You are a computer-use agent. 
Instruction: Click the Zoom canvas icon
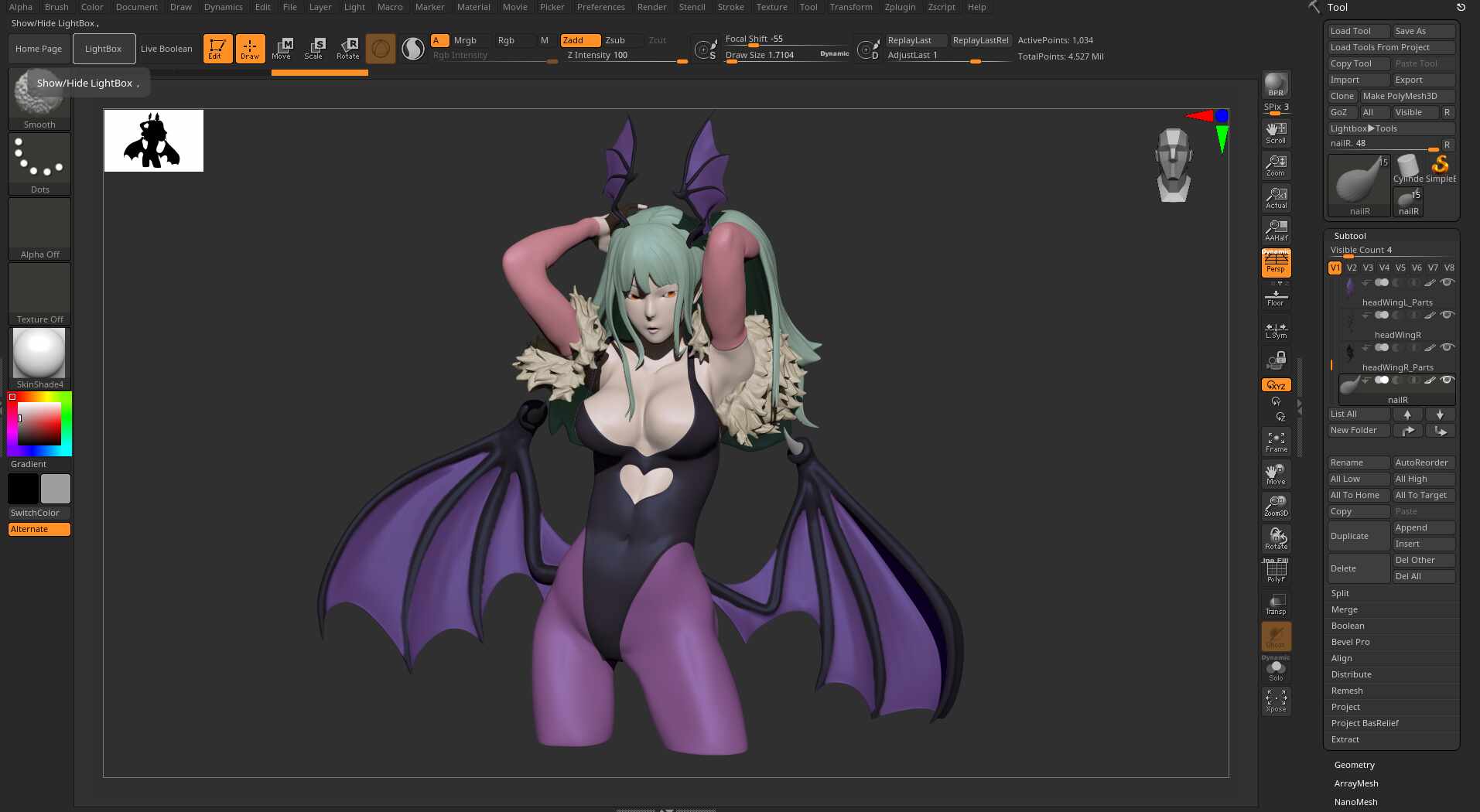1276,165
